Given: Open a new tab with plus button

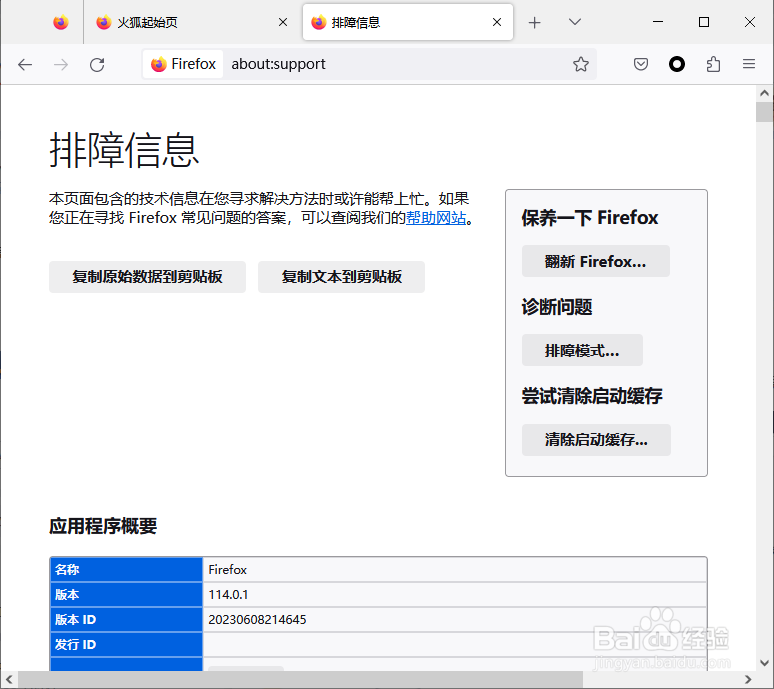Looking at the screenshot, I should (535, 23).
